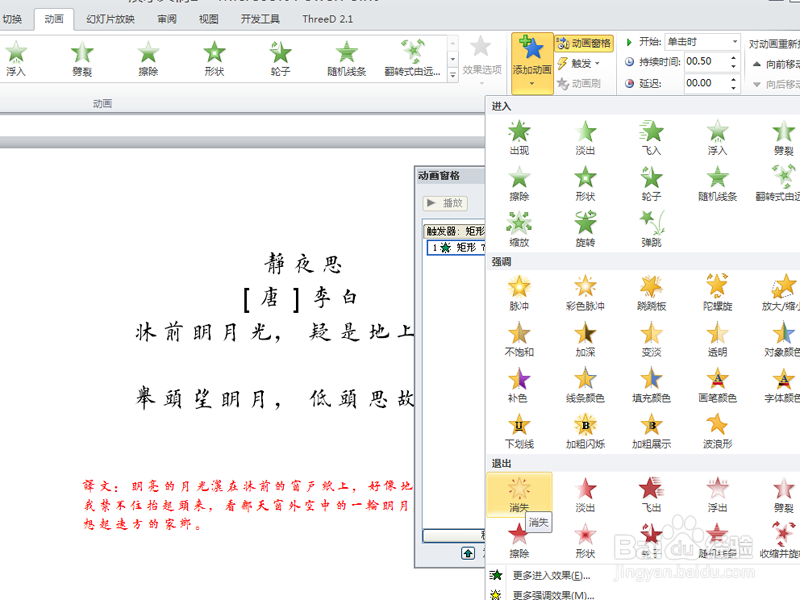Apply the 补色 emphasis effect
Screen dimensions: 800x600
[519, 385]
